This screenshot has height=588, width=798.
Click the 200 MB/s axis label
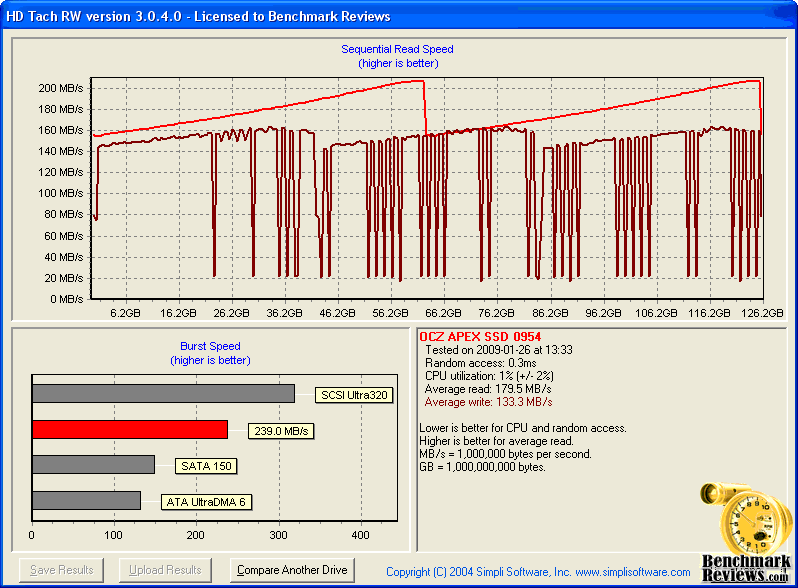61,88
